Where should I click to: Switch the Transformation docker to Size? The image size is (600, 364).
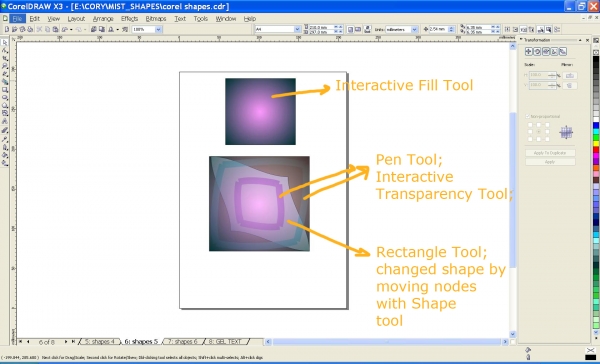coord(554,51)
